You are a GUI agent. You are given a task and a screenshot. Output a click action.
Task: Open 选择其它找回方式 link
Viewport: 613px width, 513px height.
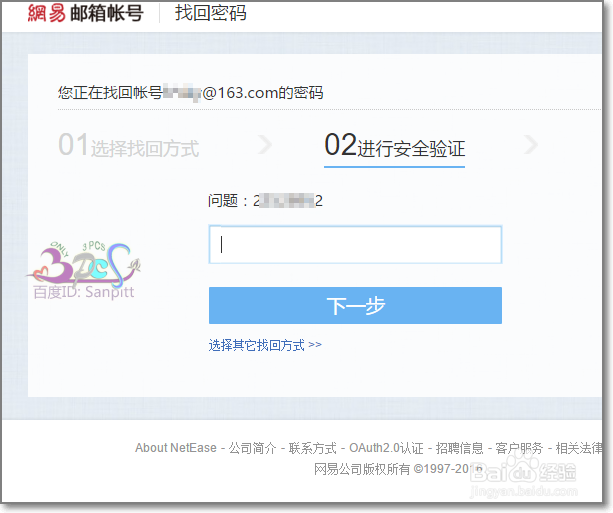point(265,345)
